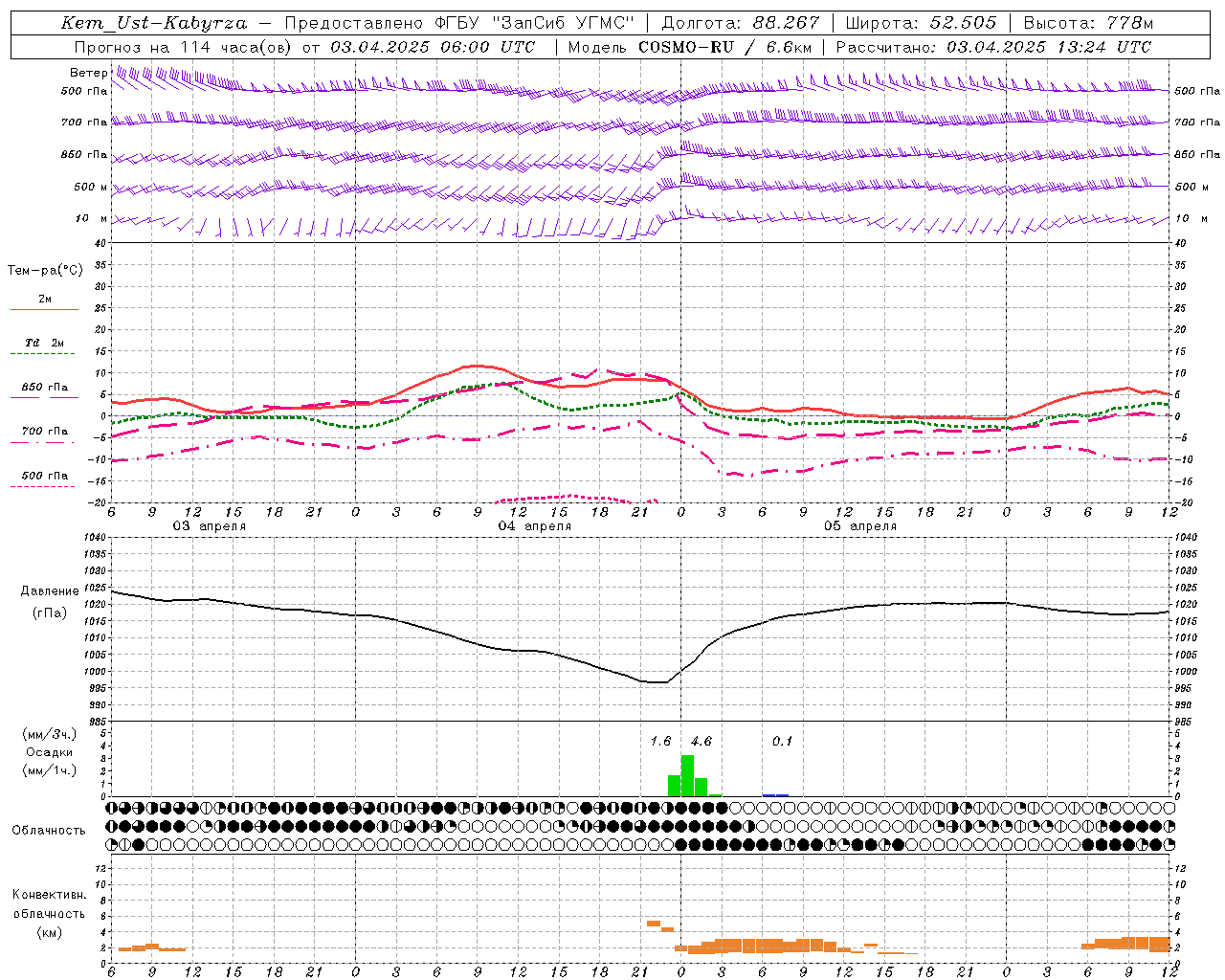Click the 2м temperature legend entry
This screenshot has height=980, width=1225.
coord(44,299)
